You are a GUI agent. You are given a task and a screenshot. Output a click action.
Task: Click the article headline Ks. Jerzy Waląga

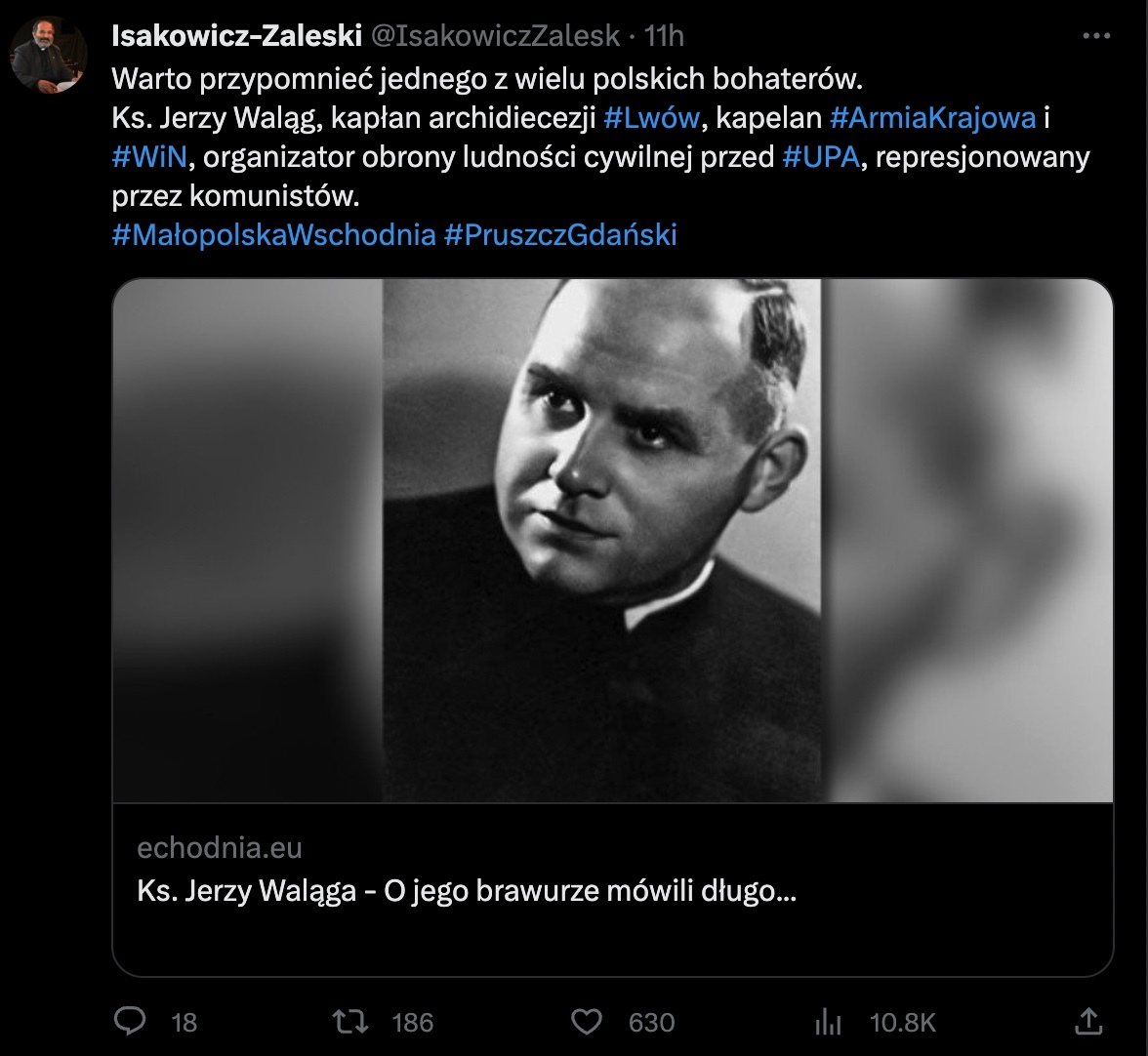(467, 891)
